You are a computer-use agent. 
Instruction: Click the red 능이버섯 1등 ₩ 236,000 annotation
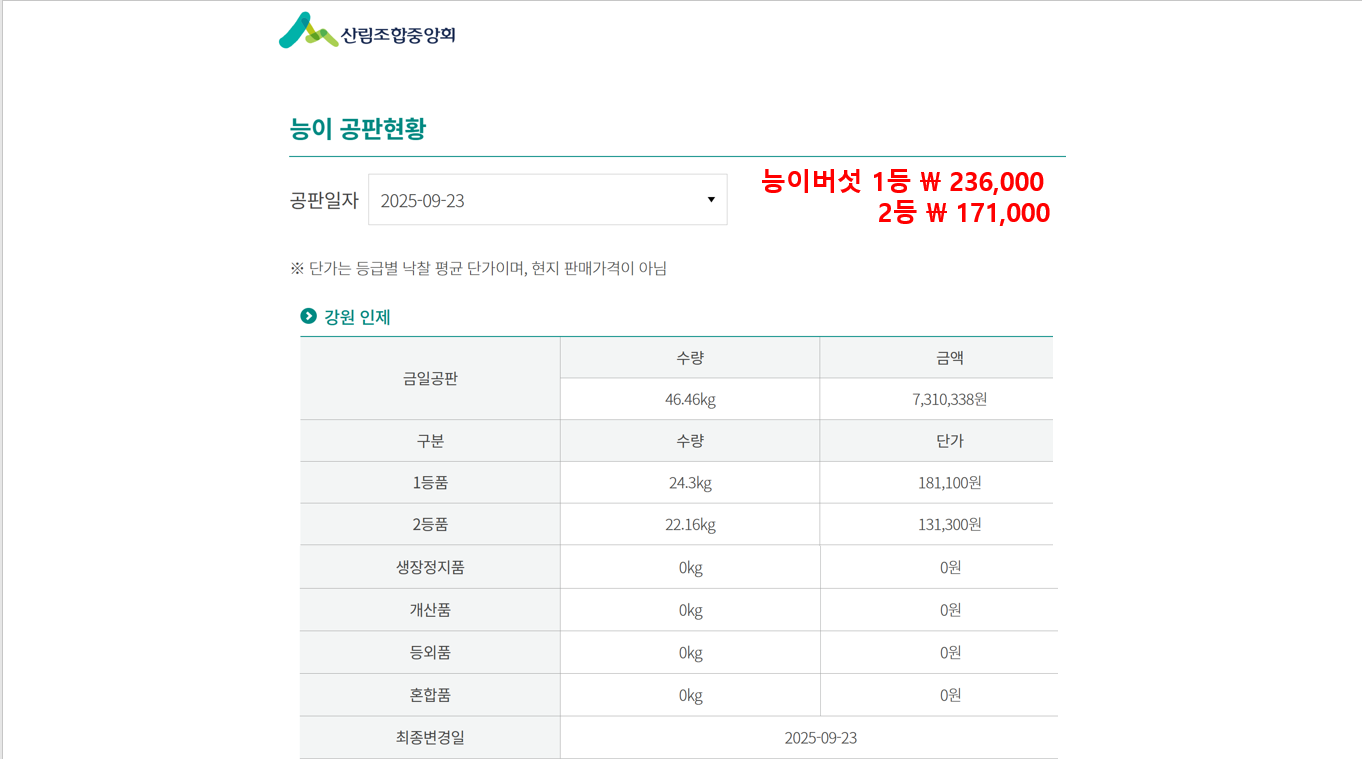(x=902, y=182)
